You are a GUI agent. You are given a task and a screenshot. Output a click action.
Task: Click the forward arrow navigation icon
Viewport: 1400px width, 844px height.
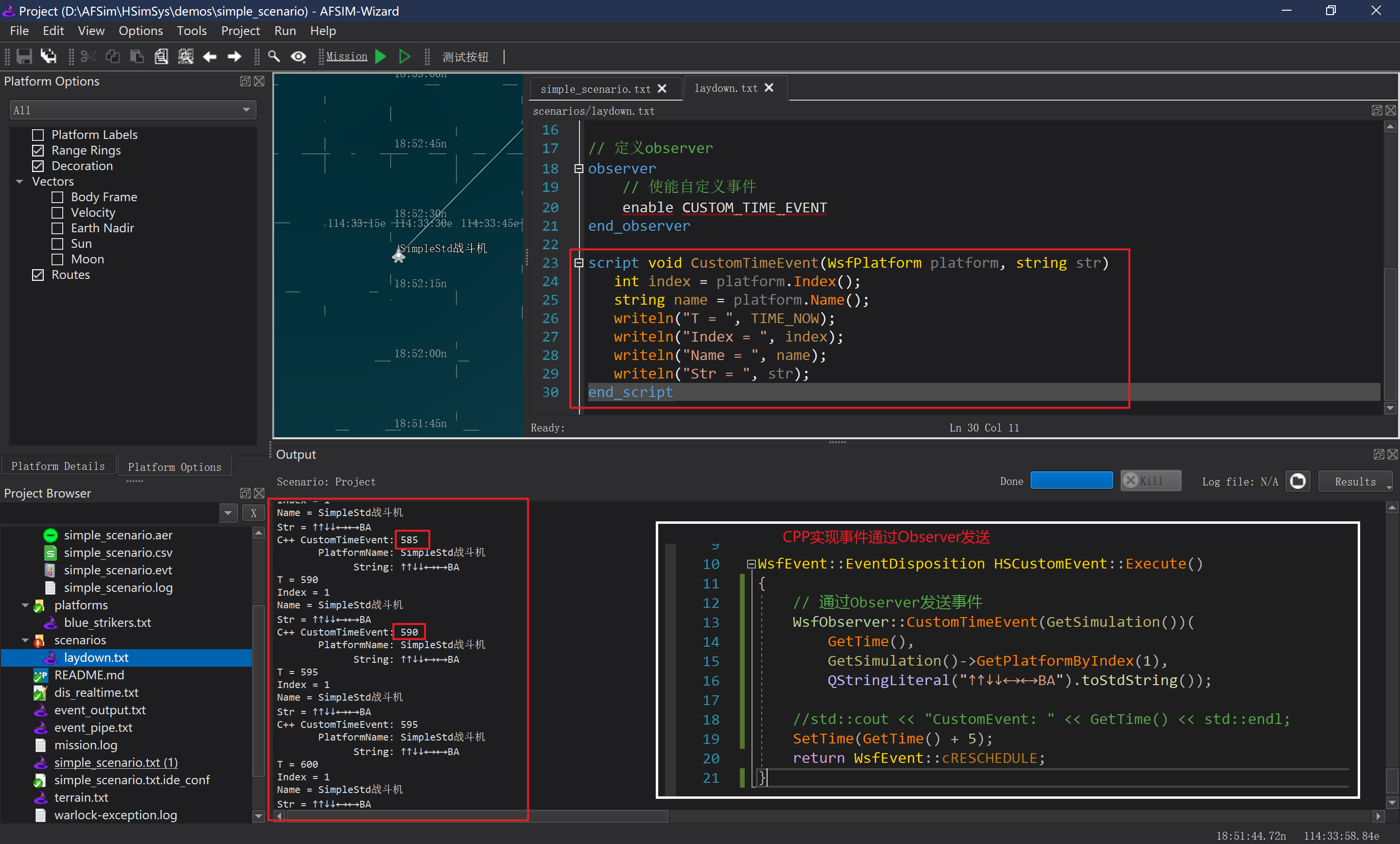tap(234, 56)
